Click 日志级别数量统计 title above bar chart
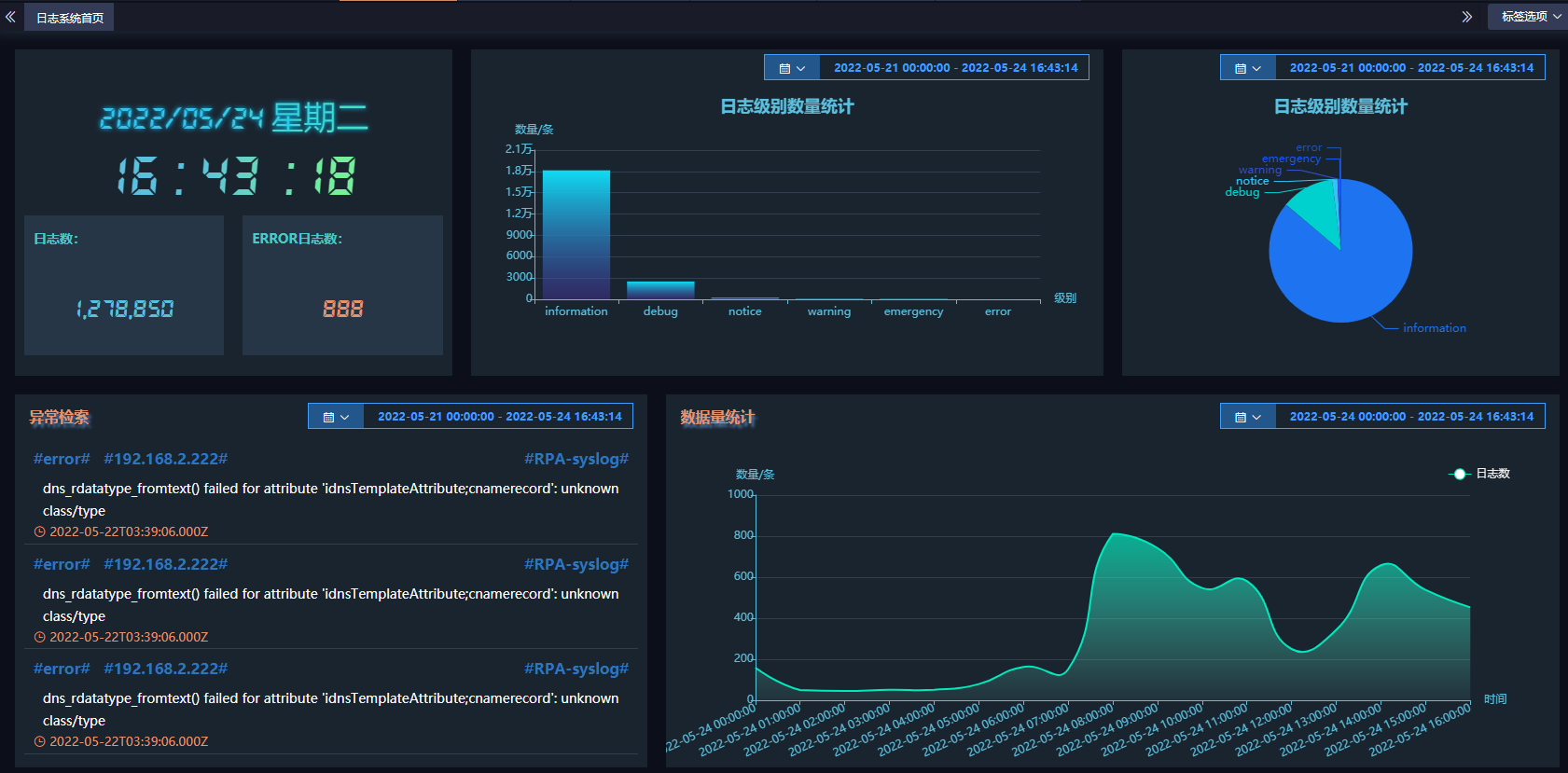The image size is (1568, 773). [786, 106]
